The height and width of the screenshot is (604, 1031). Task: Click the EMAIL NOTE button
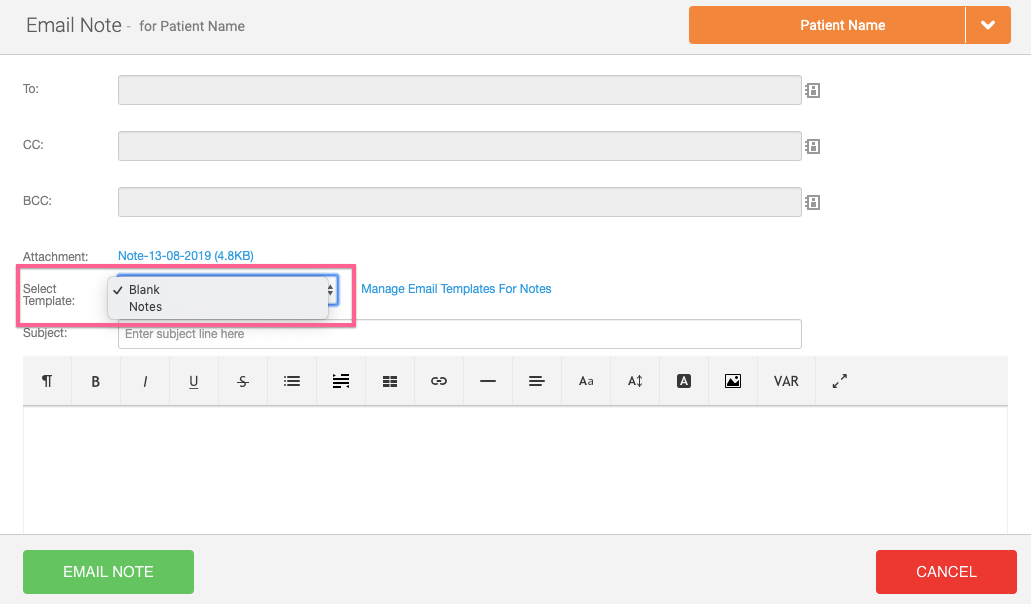108,572
